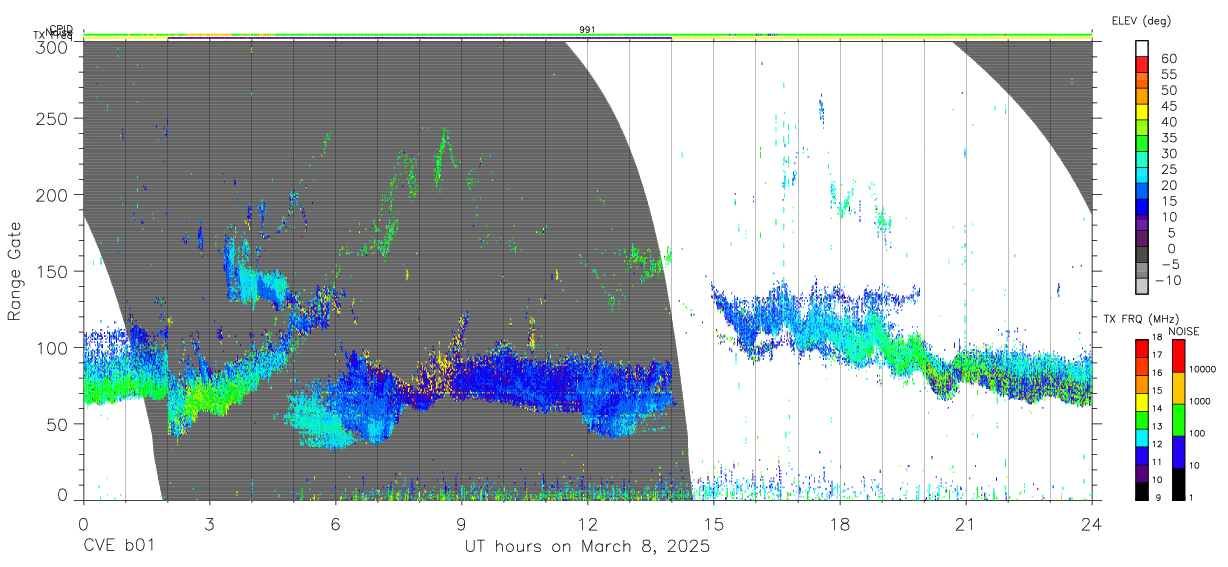Image resolution: width=1228 pixels, height=567 pixels.
Task: Click the '300' tick label on the Range Gate axis
Action: pyautogui.click(x=53, y=46)
